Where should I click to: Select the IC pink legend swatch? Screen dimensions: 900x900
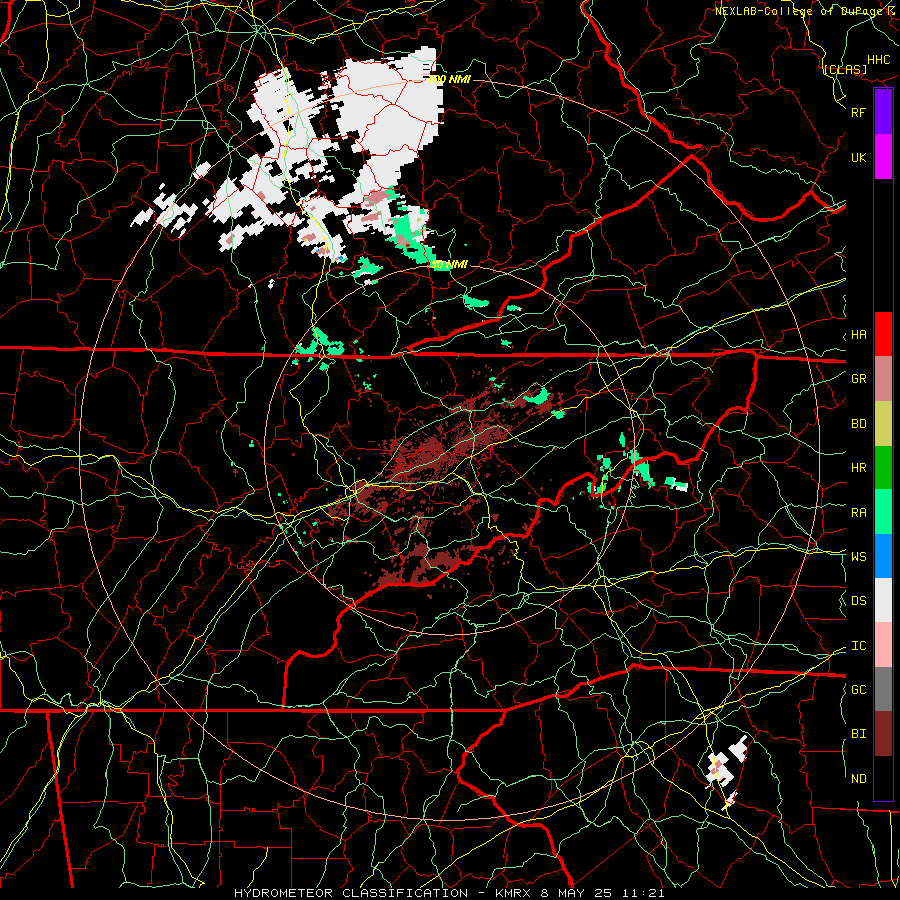coord(883,645)
